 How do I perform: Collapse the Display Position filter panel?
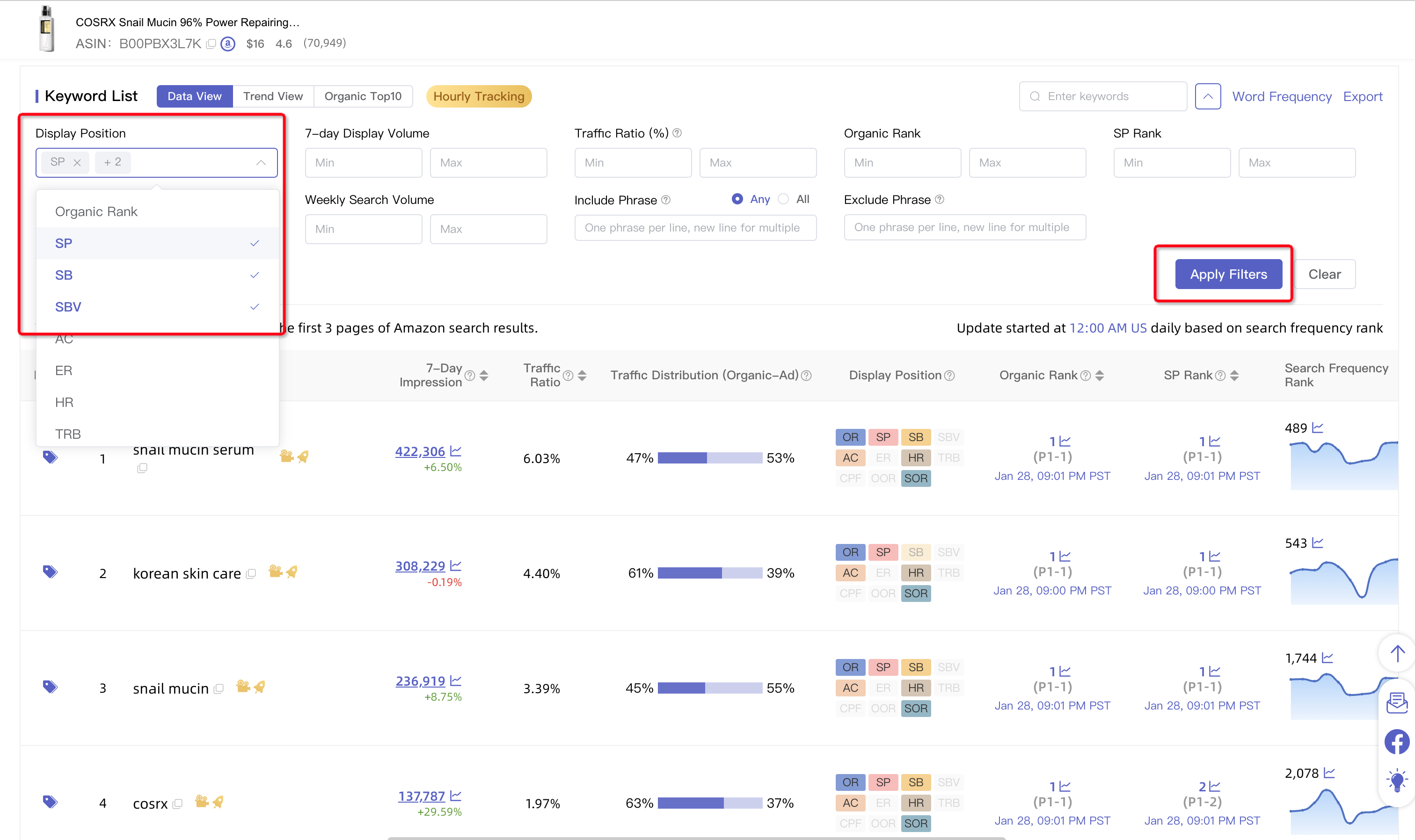tap(261, 162)
